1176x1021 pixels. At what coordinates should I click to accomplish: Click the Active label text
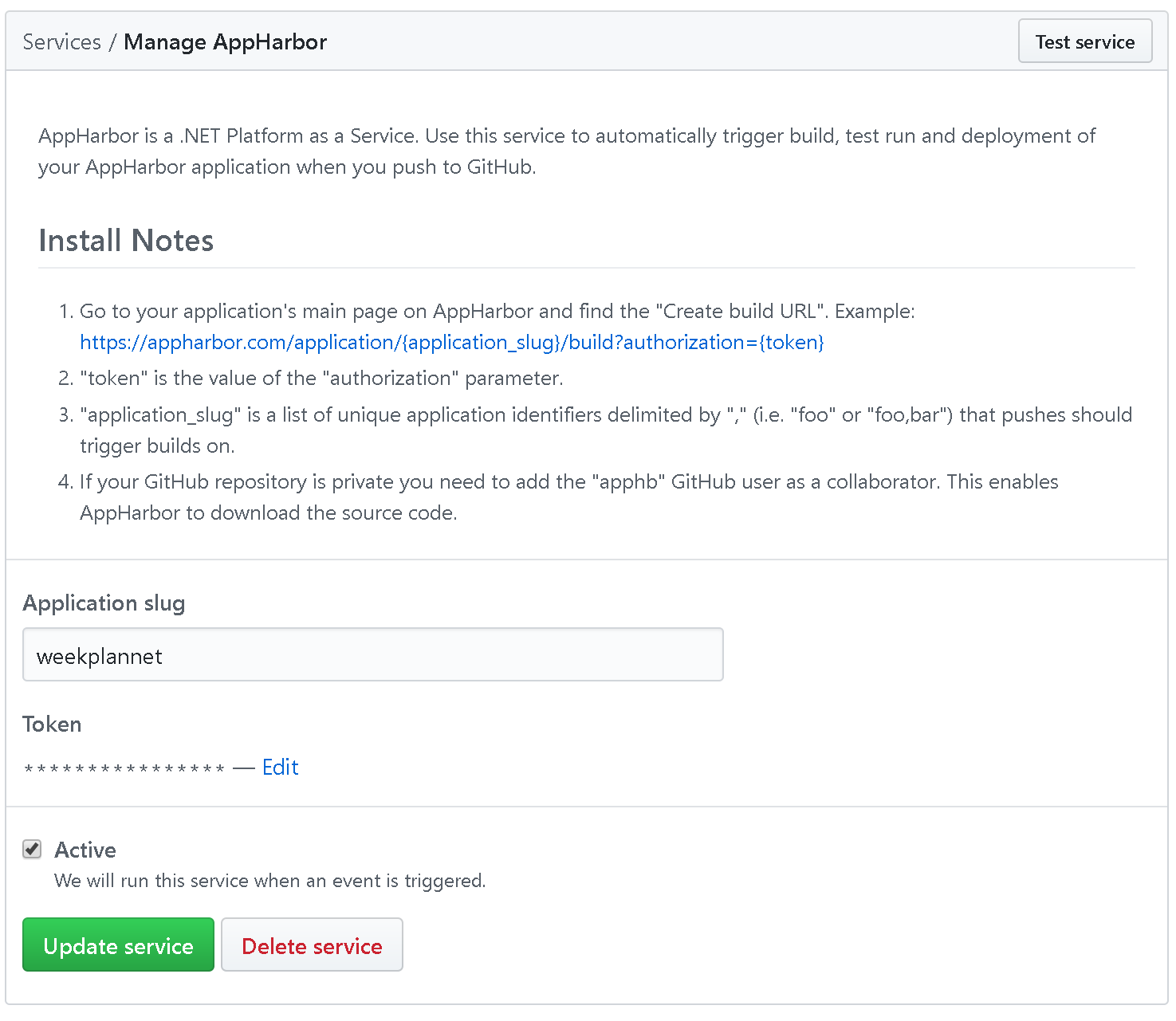[85, 850]
